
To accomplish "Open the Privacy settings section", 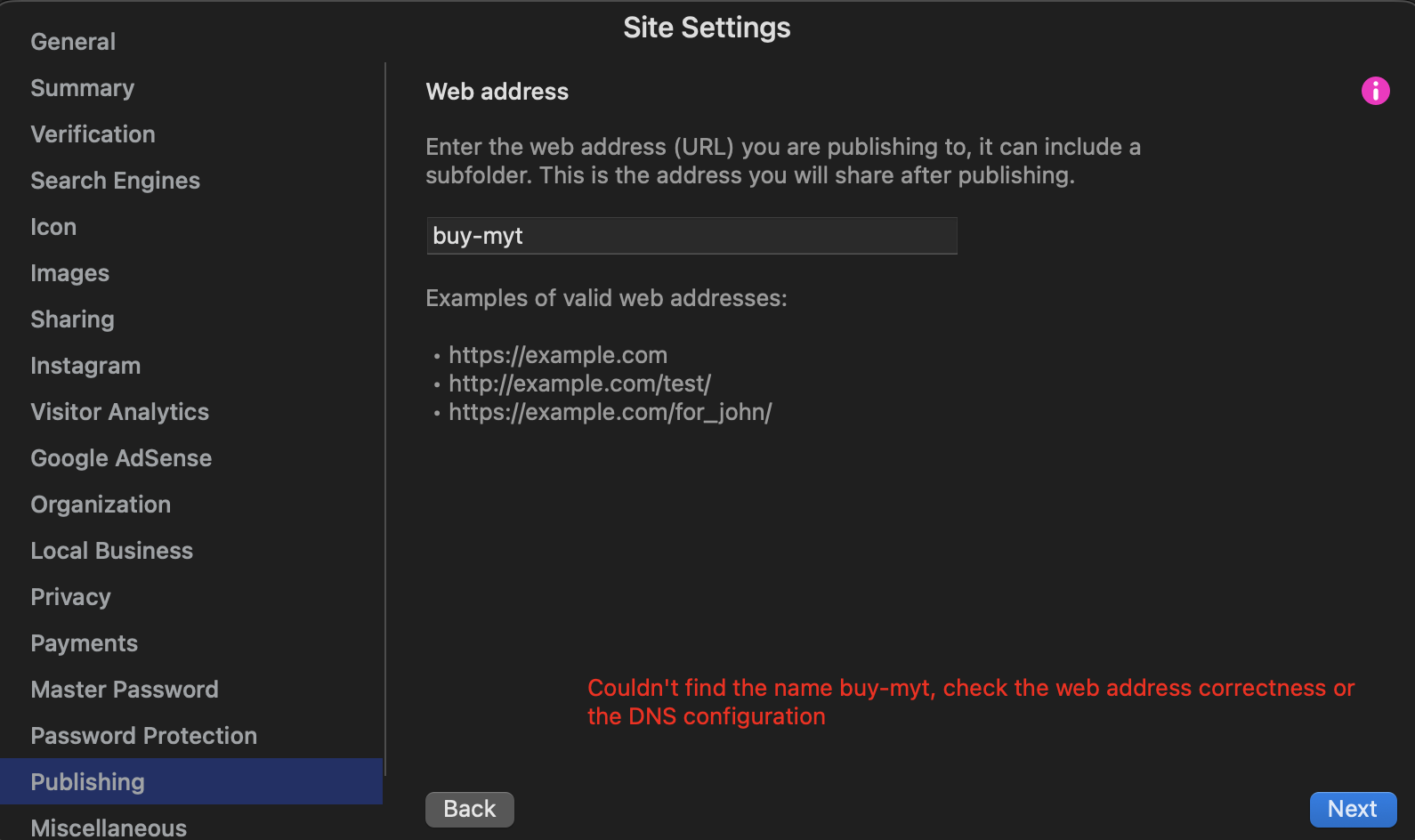I will pos(70,597).
